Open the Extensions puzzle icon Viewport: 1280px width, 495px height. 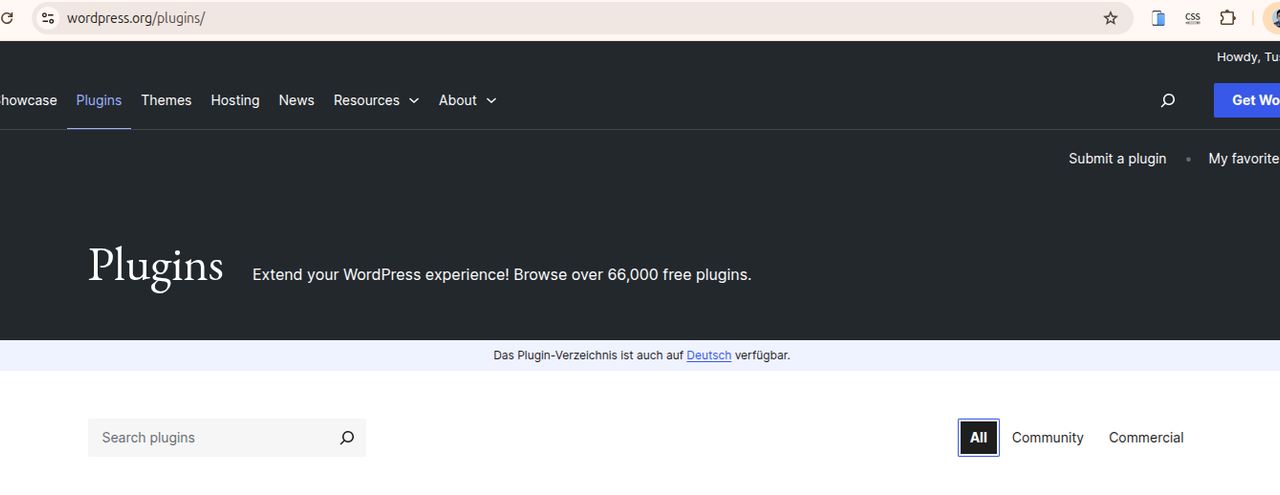pyautogui.click(x=1228, y=18)
